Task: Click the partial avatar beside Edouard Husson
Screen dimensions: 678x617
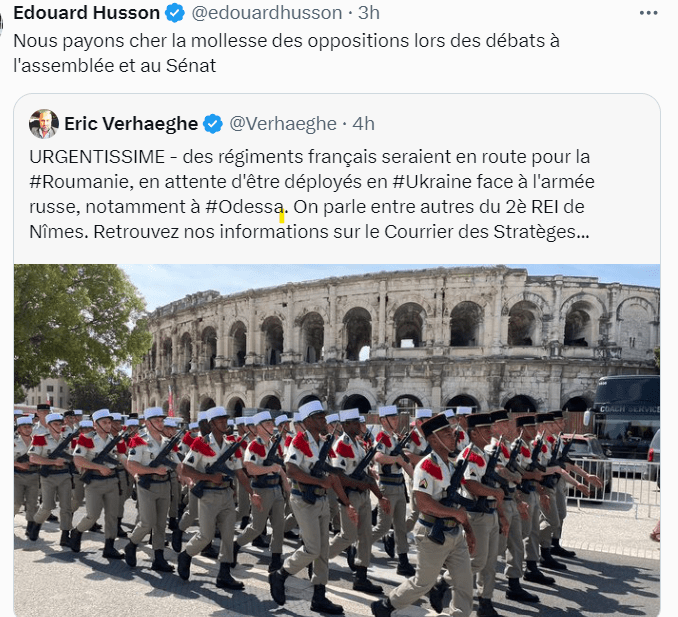Action: pyautogui.click(x=1, y=22)
